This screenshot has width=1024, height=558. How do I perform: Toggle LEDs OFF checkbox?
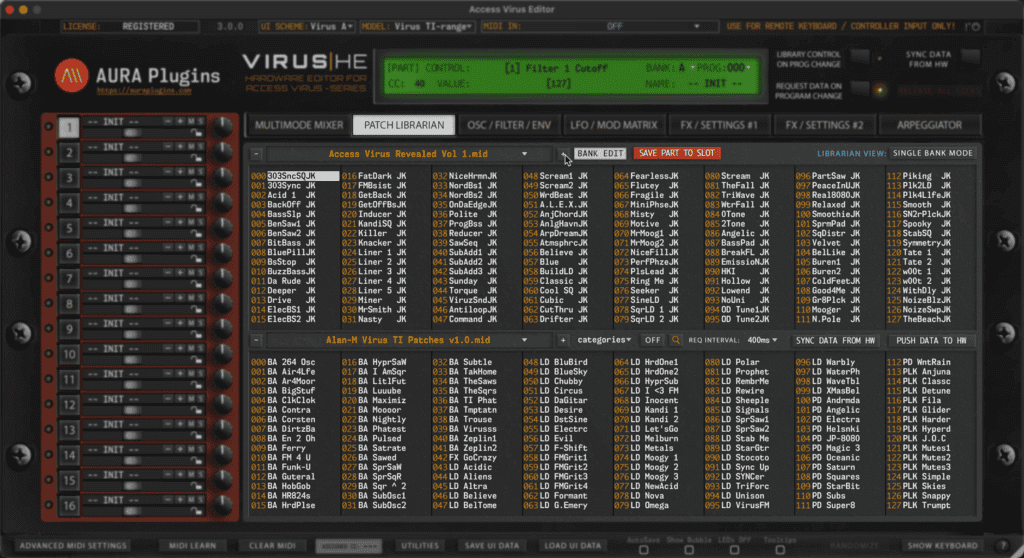pyautogui.click(x=734, y=550)
